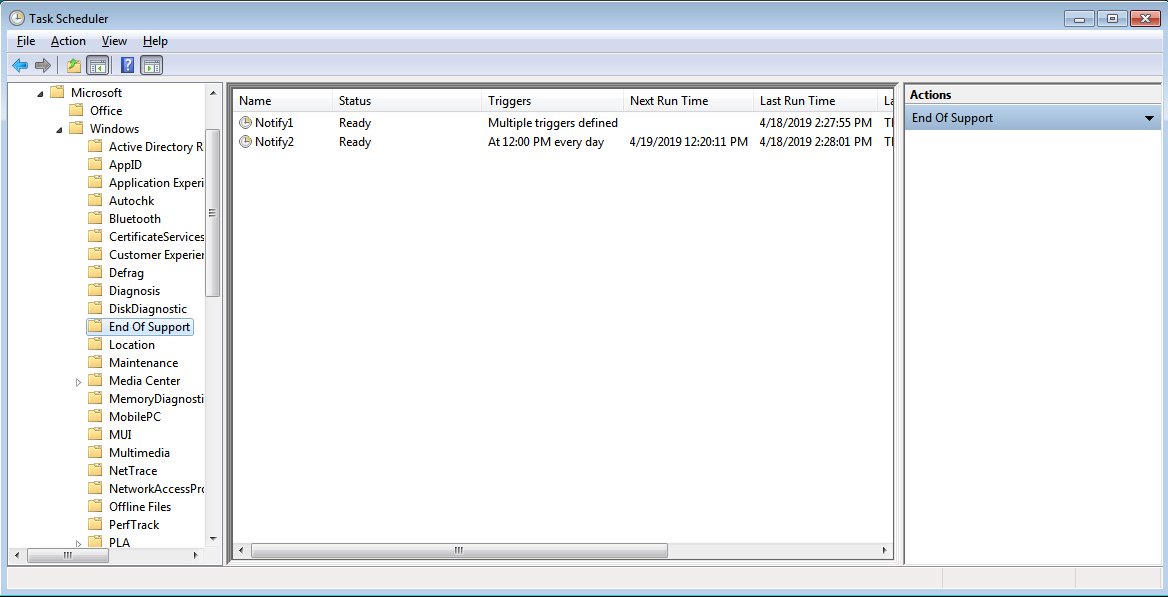This screenshot has width=1168, height=597.
Task: Select the Notify1 task
Action: [274, 123]
